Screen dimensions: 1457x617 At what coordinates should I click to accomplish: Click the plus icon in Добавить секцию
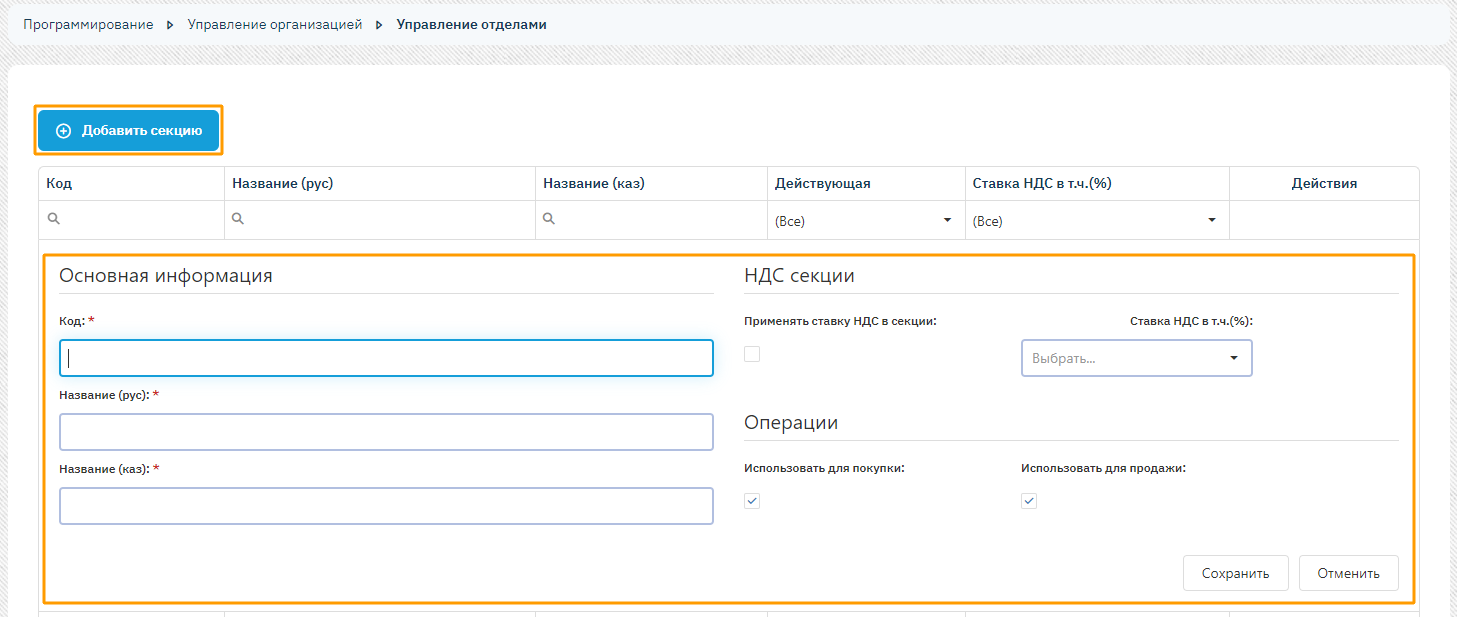point(63,131)
